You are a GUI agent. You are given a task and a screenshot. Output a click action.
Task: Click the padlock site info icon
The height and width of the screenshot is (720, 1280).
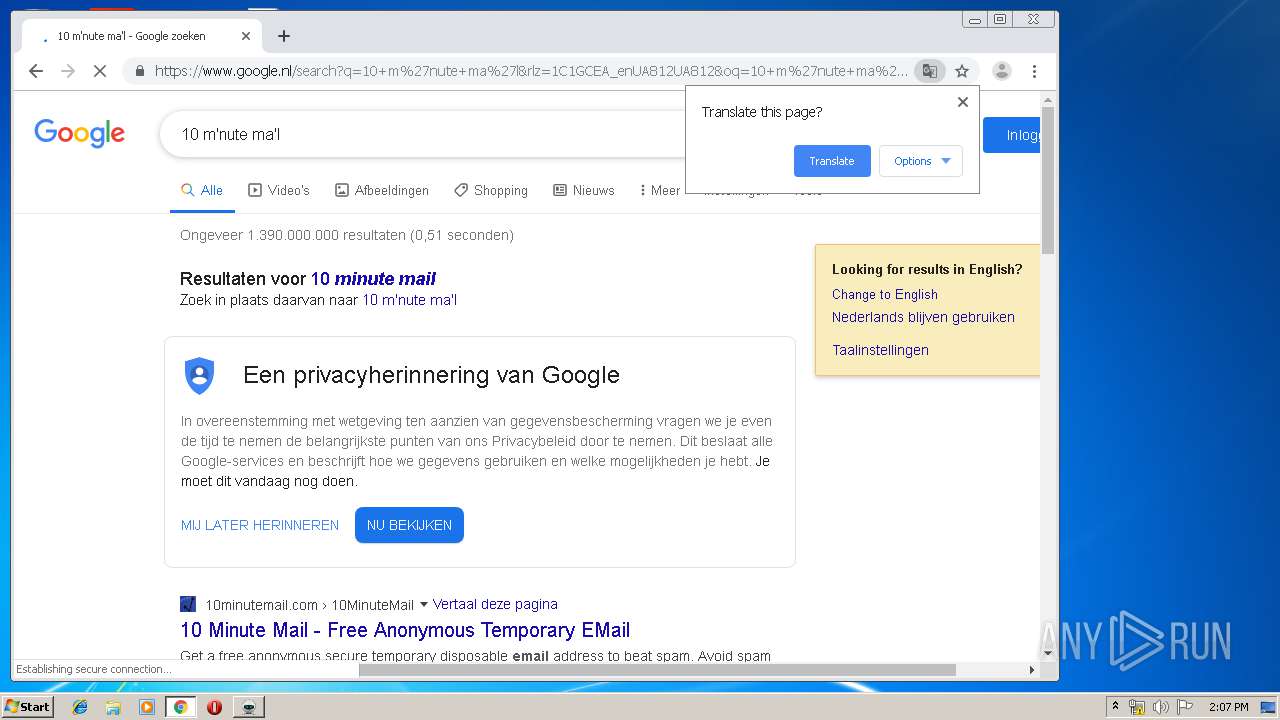tap(139, 71)
